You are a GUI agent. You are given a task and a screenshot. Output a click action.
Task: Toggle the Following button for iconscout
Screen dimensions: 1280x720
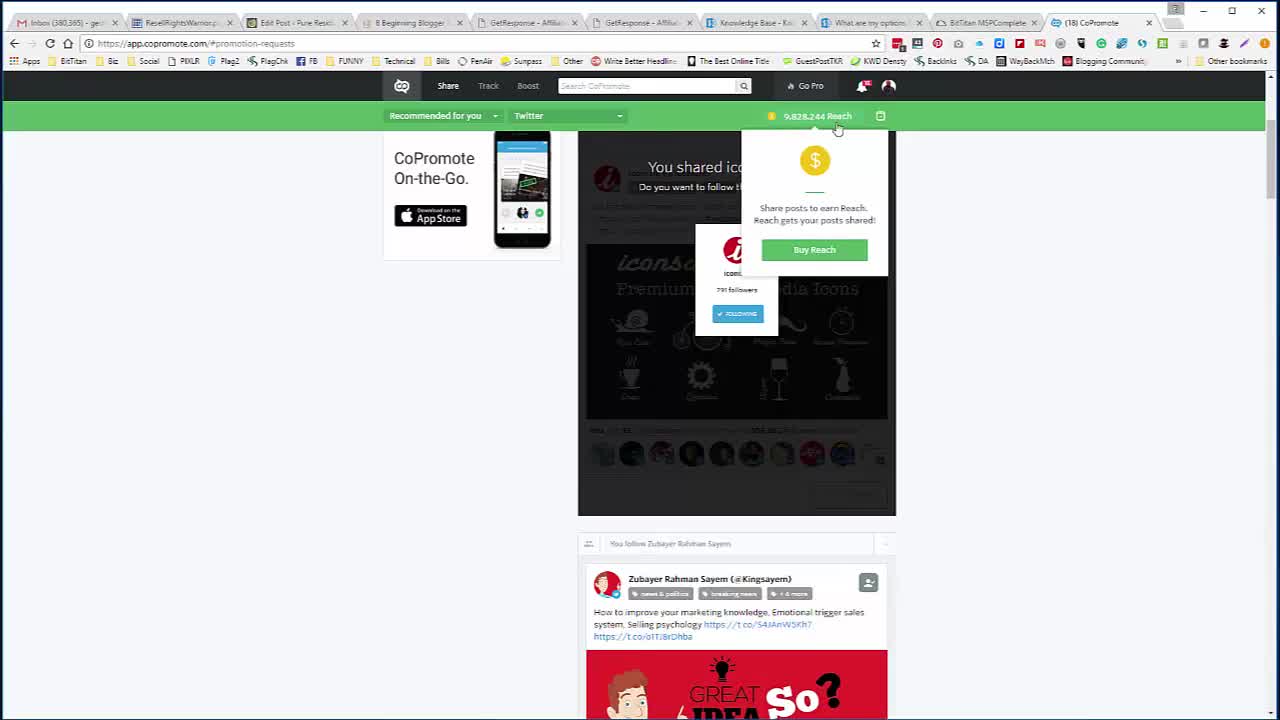(x=738, y=314)
